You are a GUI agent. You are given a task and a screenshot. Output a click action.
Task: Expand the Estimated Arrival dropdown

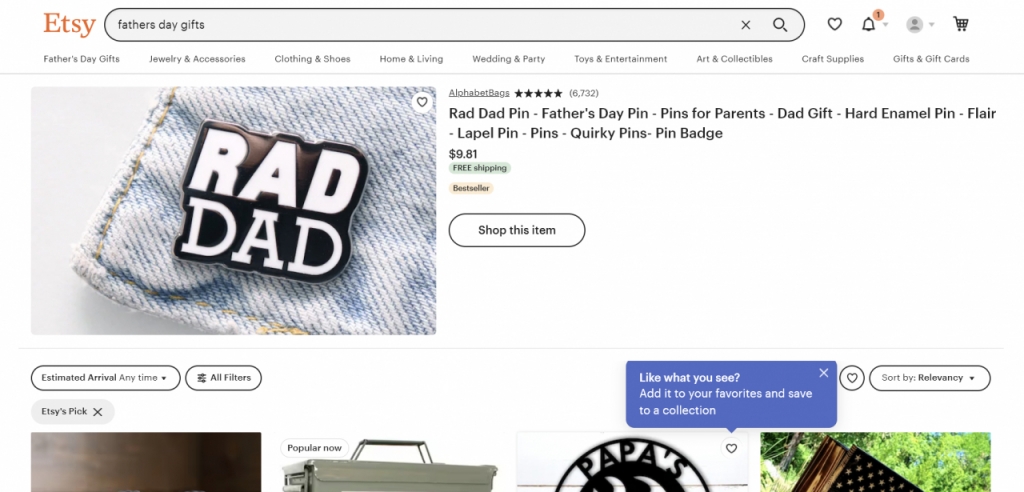(x=105, y=378)
